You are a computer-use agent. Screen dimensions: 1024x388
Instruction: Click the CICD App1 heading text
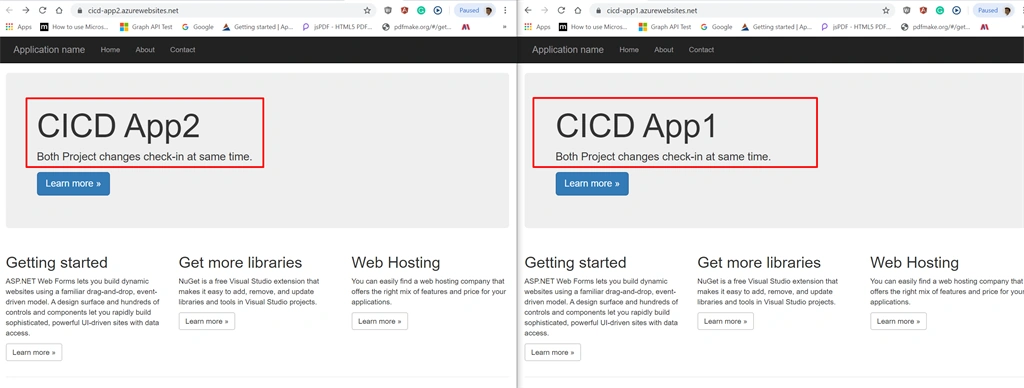636,125
